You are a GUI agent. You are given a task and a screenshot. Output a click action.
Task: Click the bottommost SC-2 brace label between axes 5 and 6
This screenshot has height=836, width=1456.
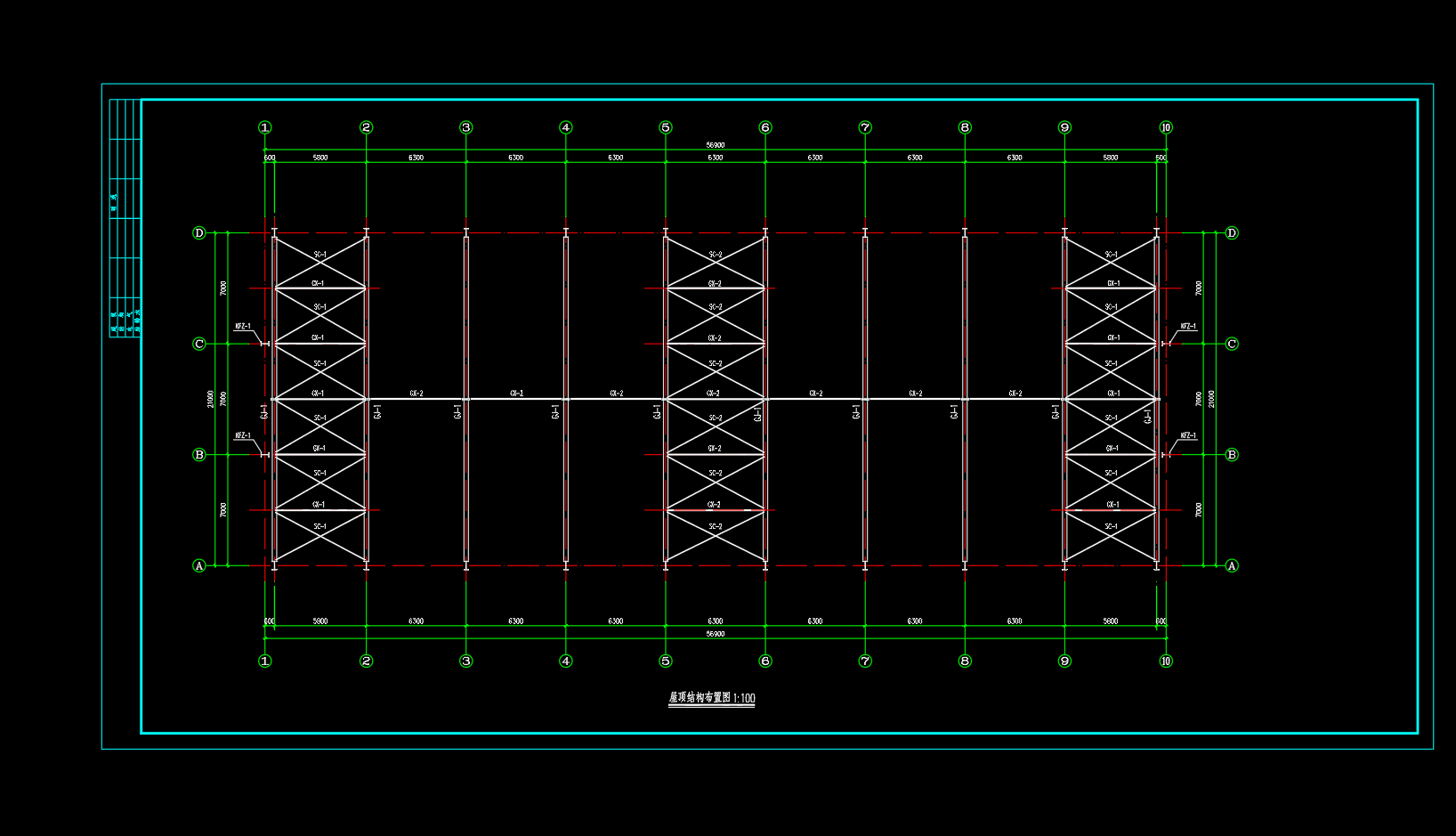[716, 526]
